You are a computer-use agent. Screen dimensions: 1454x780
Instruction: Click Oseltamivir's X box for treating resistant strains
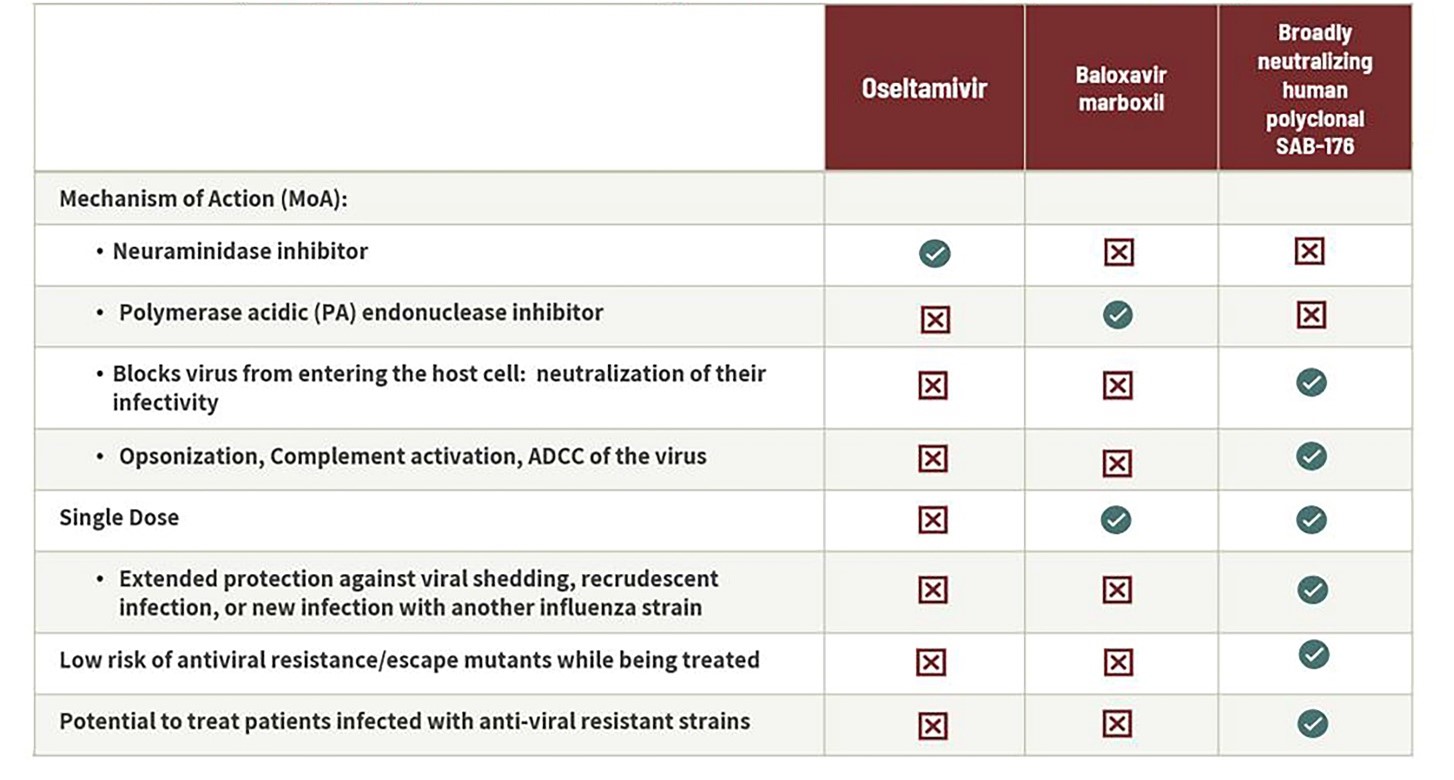pos(932,726)
